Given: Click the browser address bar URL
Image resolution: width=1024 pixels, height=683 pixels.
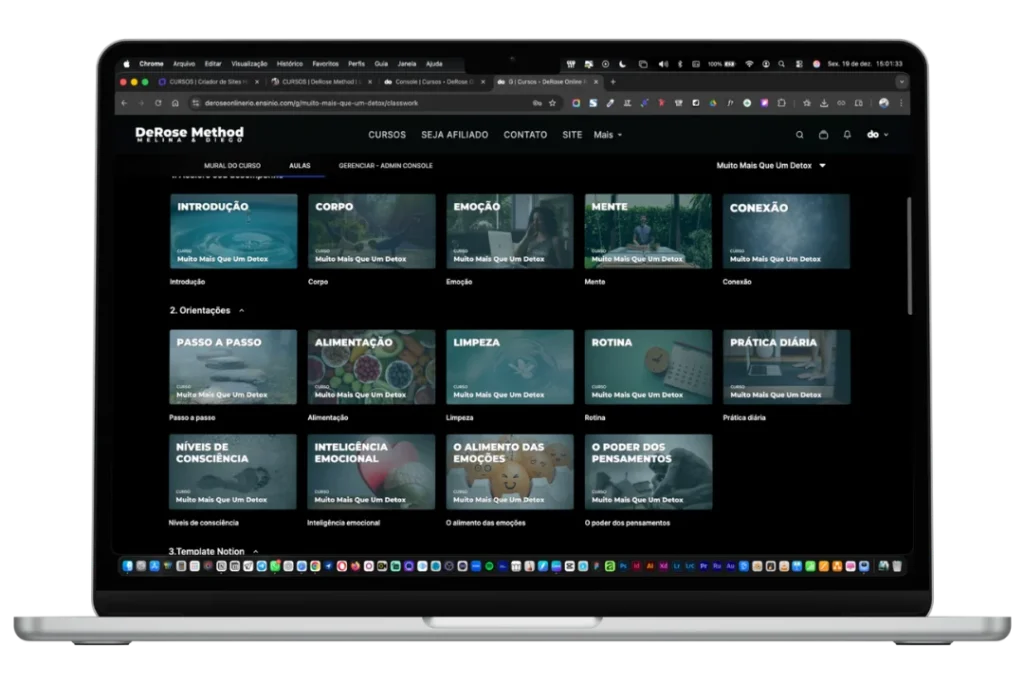Looking at the screenshot, I should 311,103.
